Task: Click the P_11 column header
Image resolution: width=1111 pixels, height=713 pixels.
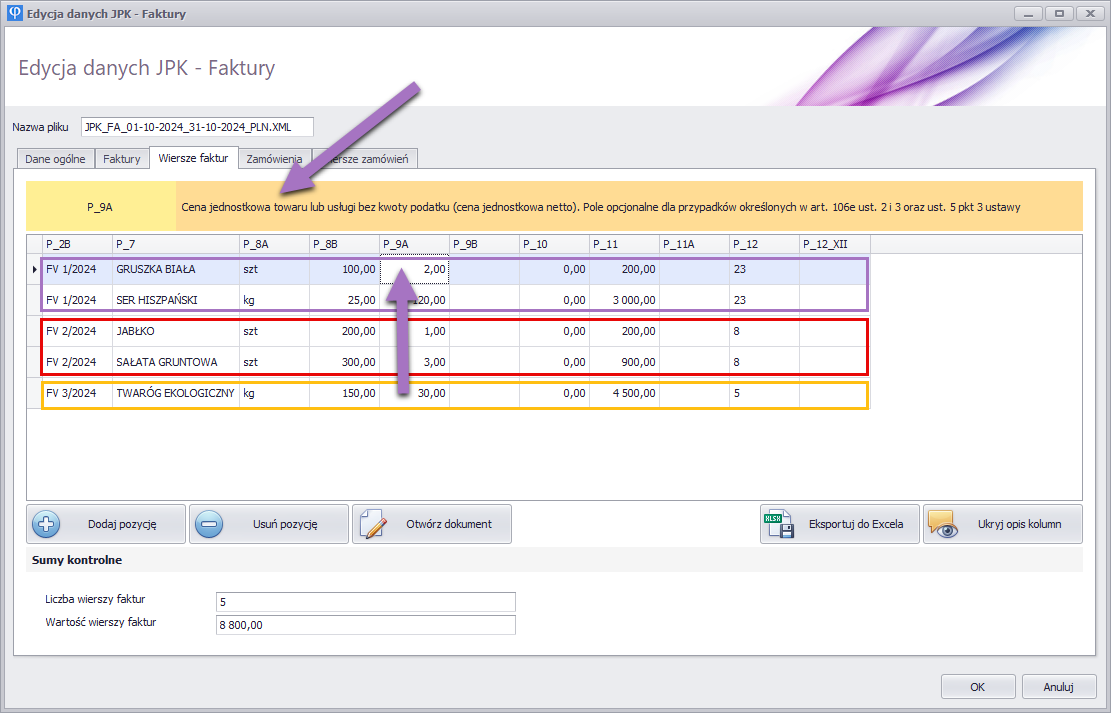Action: (624, 244)
